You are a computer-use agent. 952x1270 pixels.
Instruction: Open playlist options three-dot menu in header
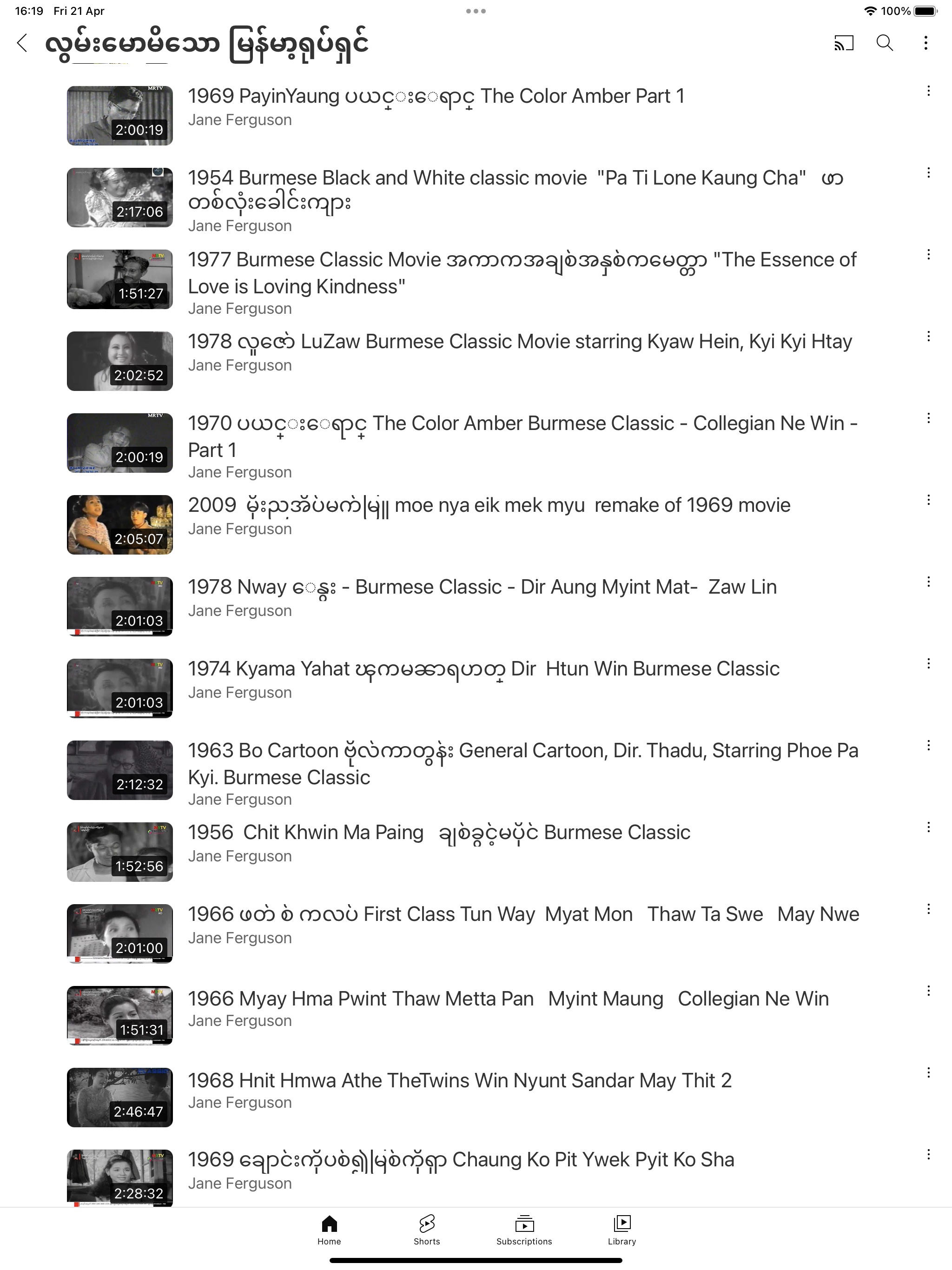pyautogui.click(x=926, y=43)
